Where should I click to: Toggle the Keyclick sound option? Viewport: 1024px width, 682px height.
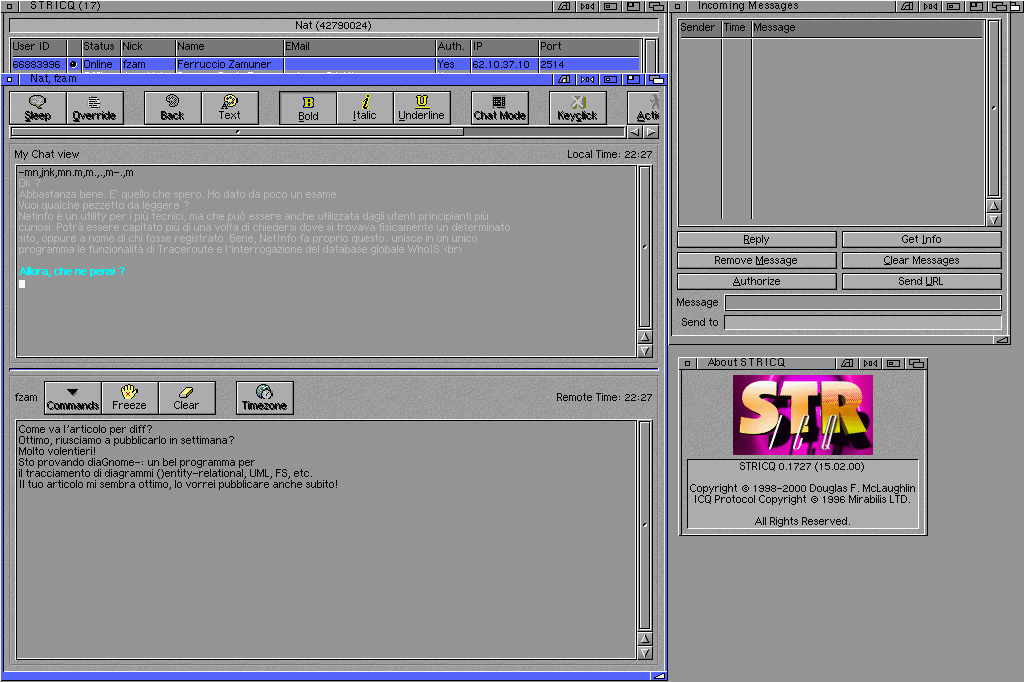coord(577,107)
